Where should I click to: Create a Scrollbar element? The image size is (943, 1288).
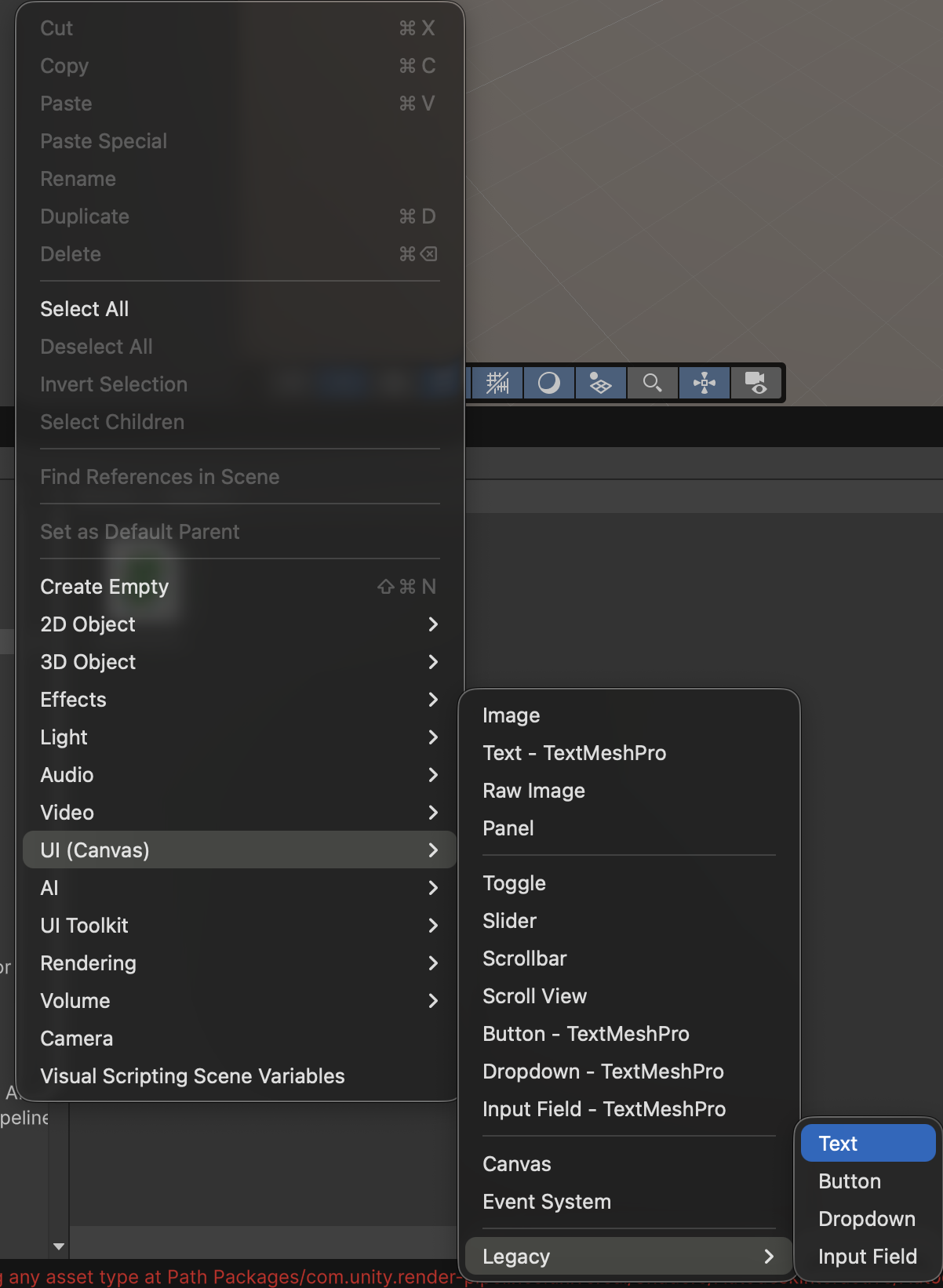[628, 959]
